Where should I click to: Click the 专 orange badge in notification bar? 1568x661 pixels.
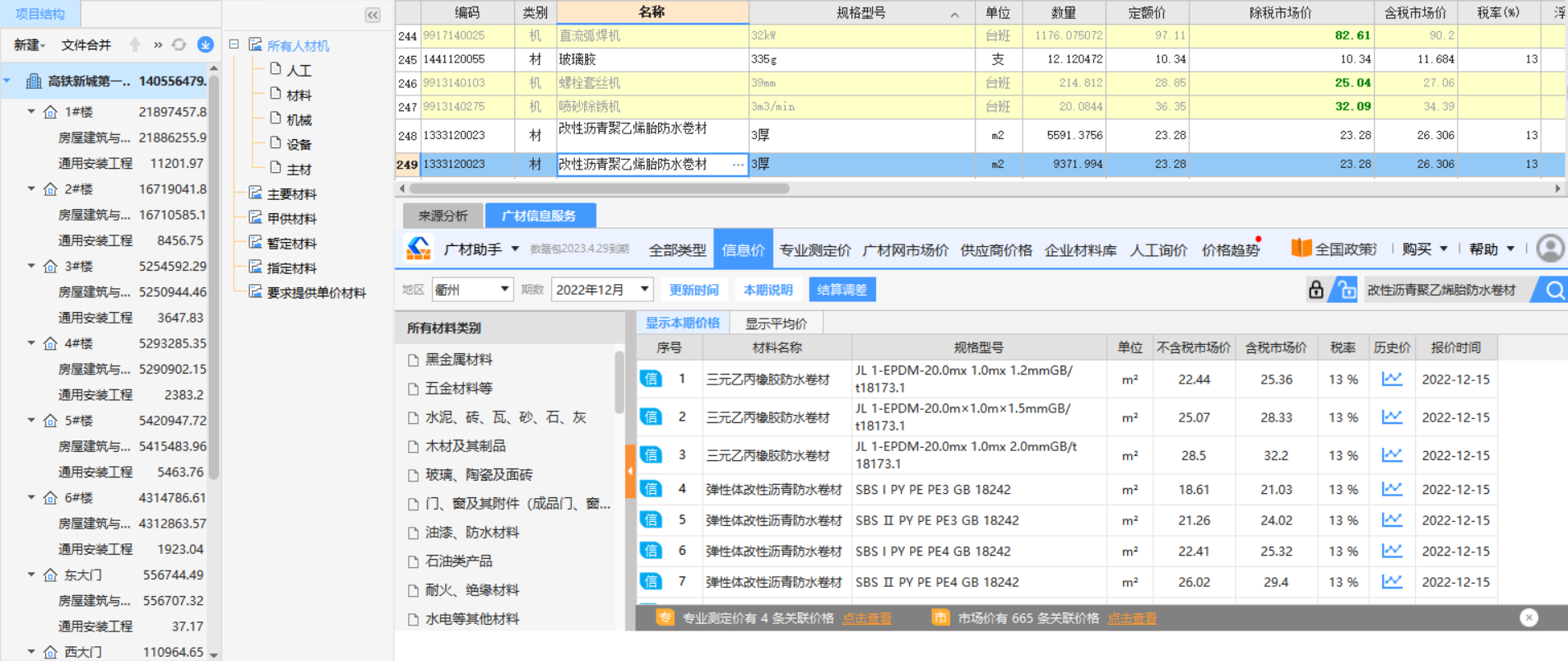tap(665, 617)
